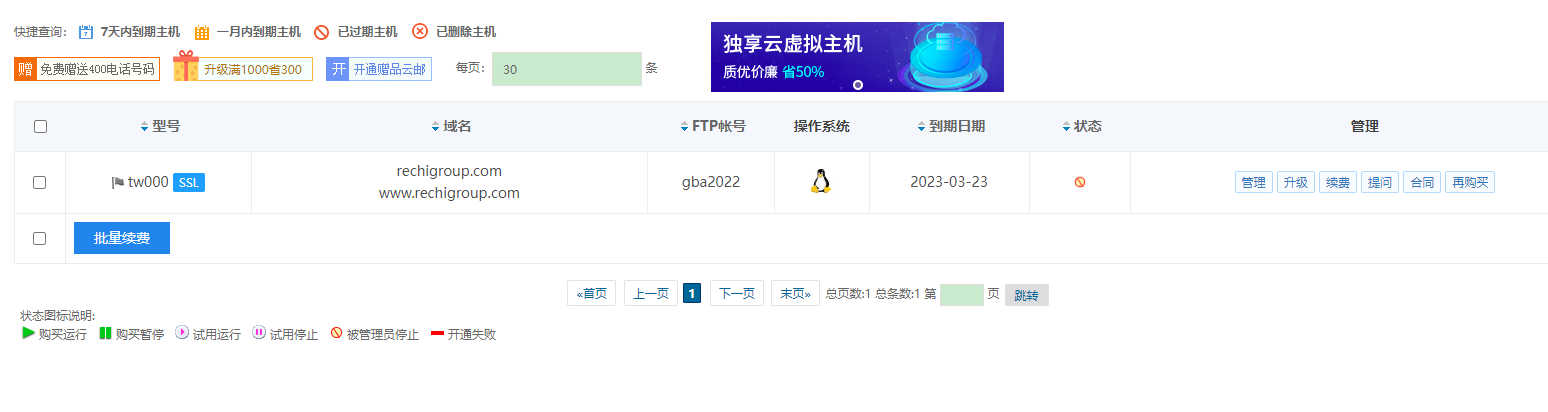This screenshot has width=1548, height=412.
Task: Tick the checkbox beside 批量续费
Action: coord(40,239)
